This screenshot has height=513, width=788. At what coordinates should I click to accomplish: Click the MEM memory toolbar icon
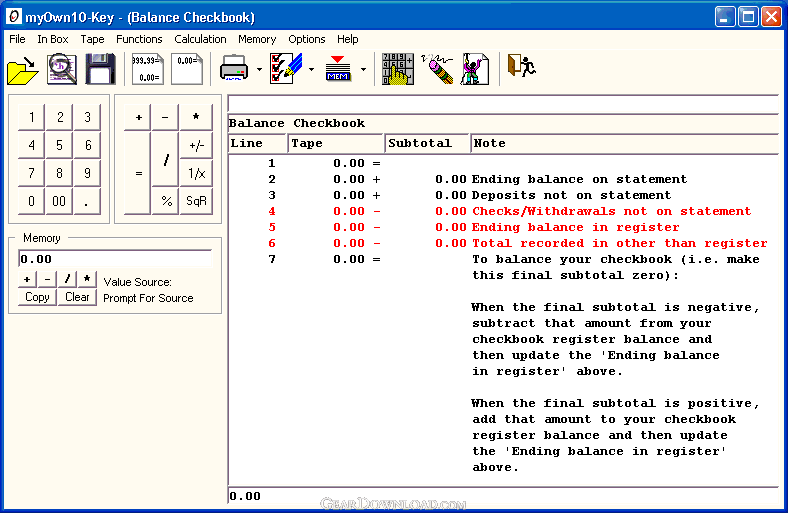(338, 69)
